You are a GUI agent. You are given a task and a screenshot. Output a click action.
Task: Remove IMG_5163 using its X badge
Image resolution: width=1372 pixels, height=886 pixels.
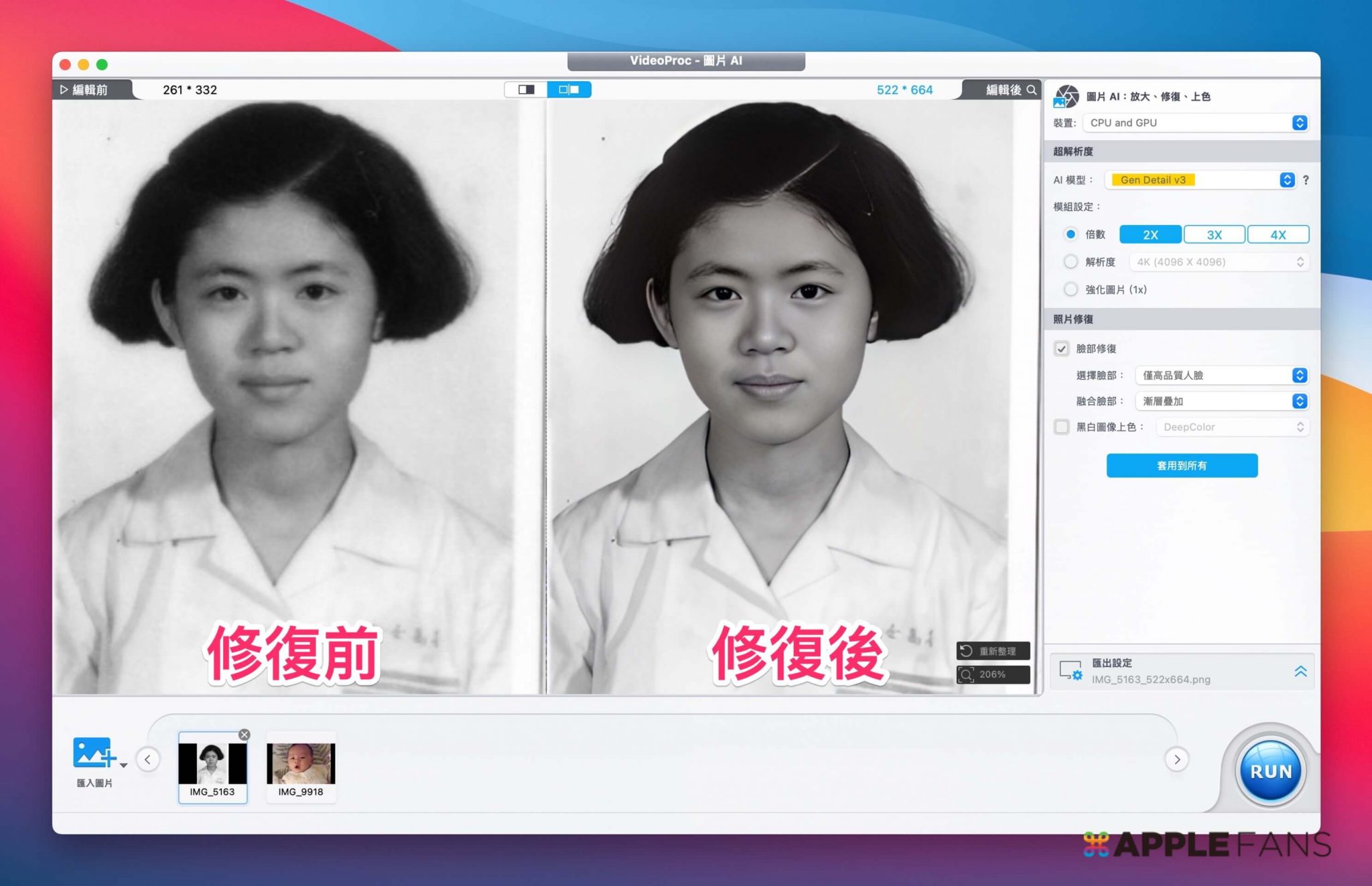tap(245, 735)
